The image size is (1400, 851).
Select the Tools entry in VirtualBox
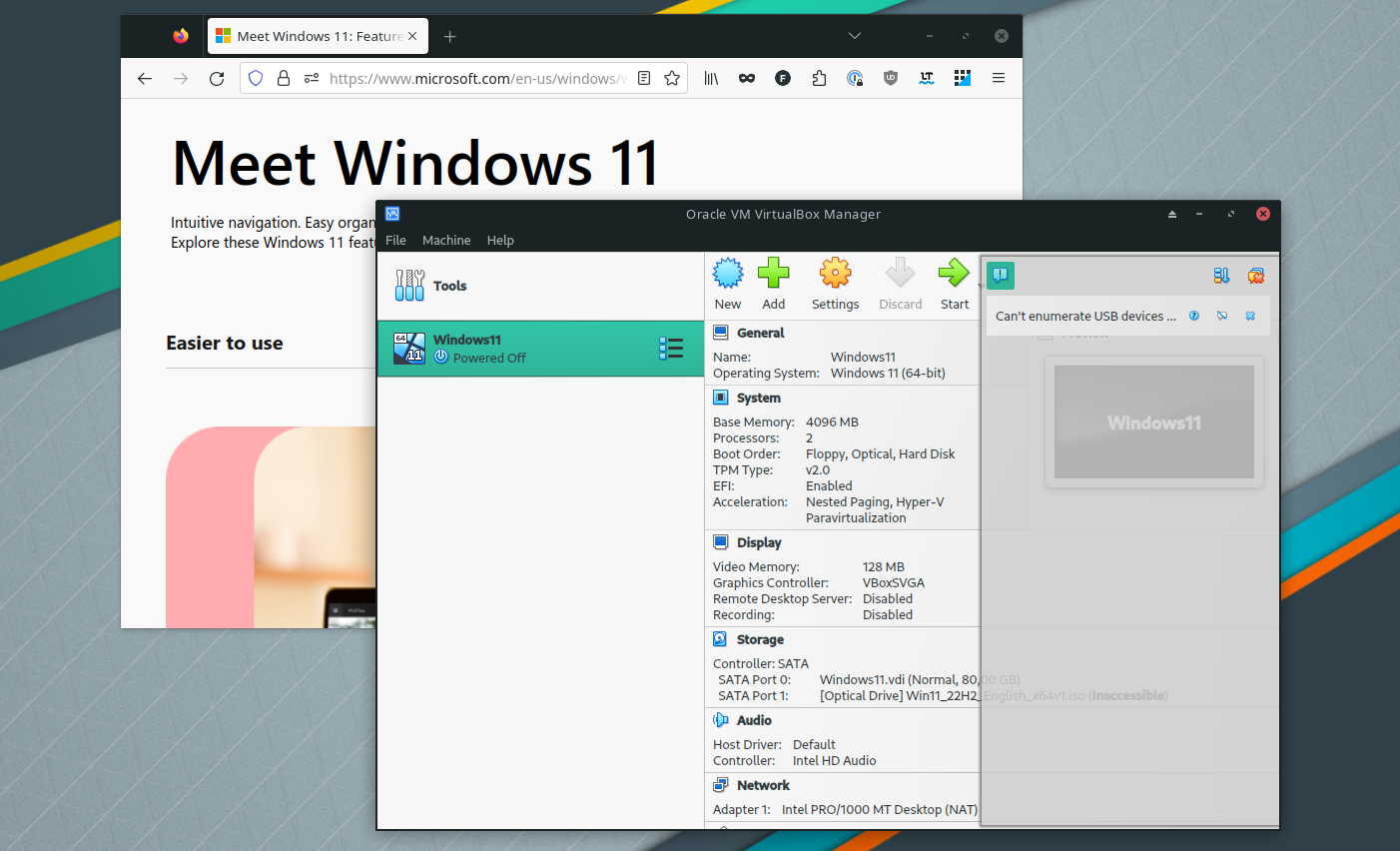click(540, 286)
